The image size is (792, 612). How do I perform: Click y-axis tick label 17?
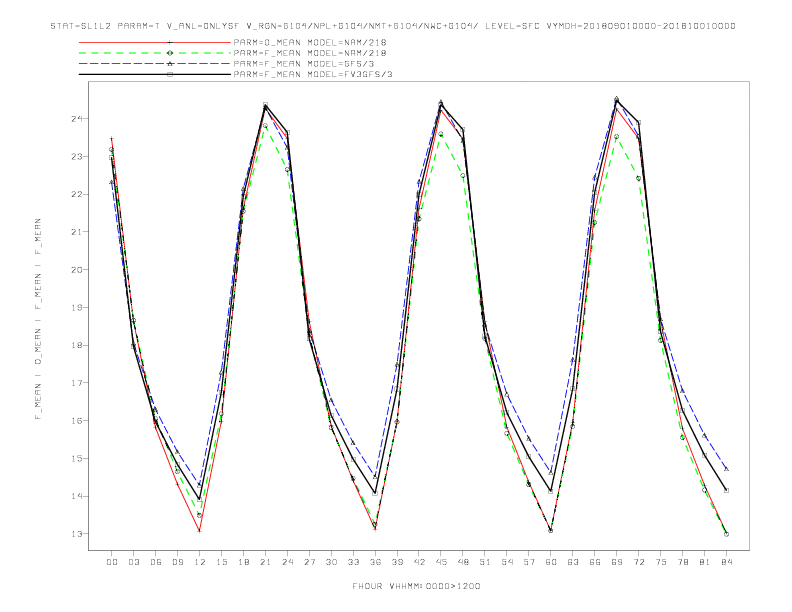coord(78,383)
